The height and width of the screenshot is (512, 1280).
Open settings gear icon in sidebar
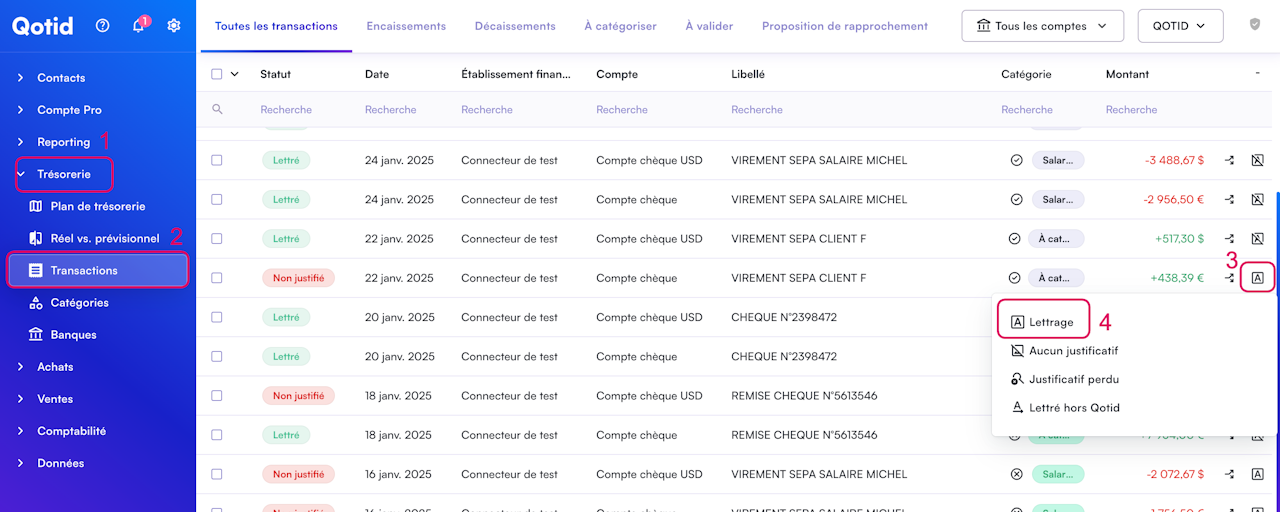pos(174,26)
